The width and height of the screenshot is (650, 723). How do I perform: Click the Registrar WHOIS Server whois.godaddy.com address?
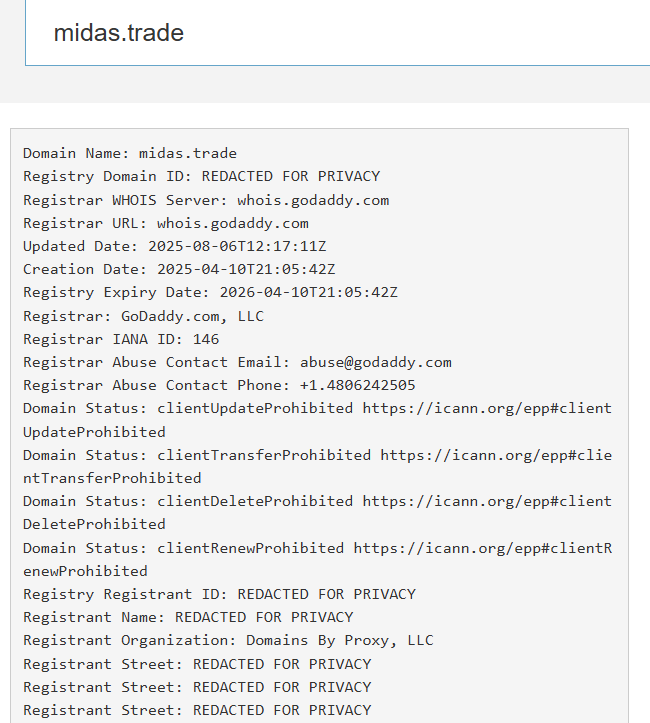313,200
